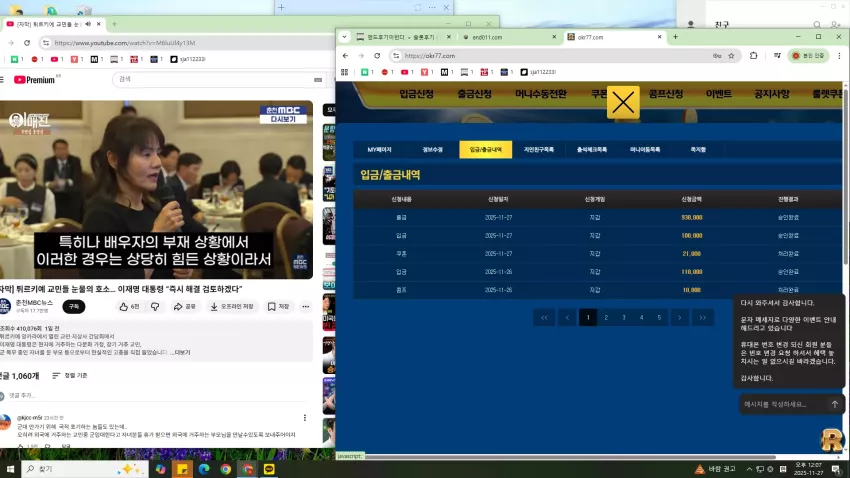The width and height of the screenshot is (850, 478).
Task: Click the password key icon in okr77 address bar
Action: (x=717, y=56)
